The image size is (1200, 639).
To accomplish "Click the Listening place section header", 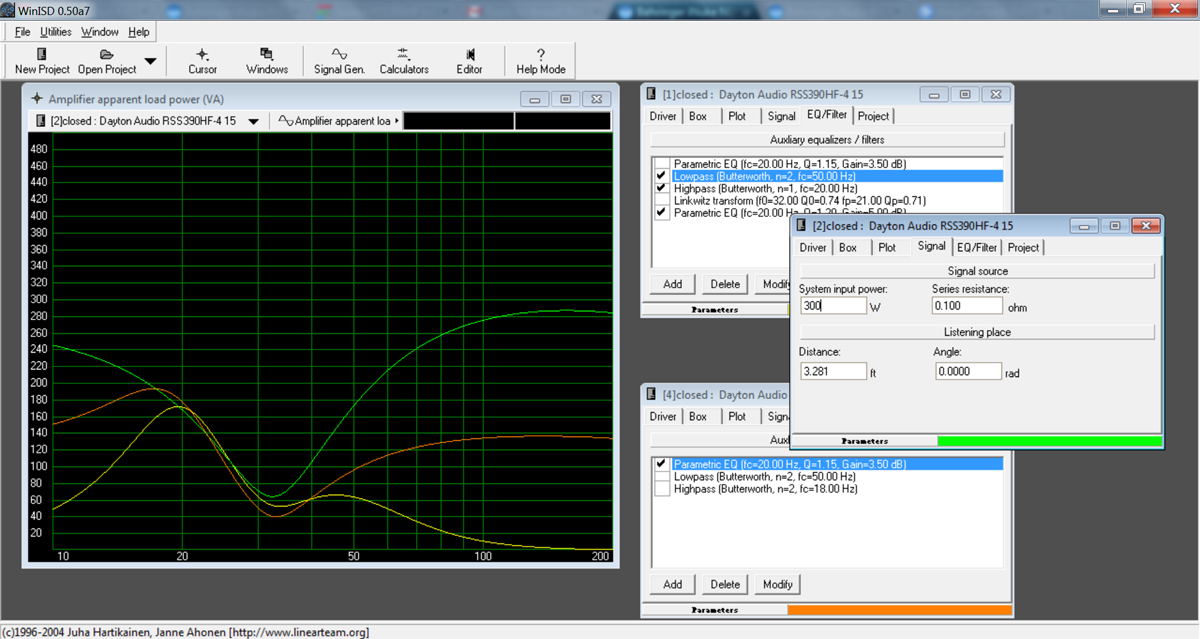I will click(977, 331).
